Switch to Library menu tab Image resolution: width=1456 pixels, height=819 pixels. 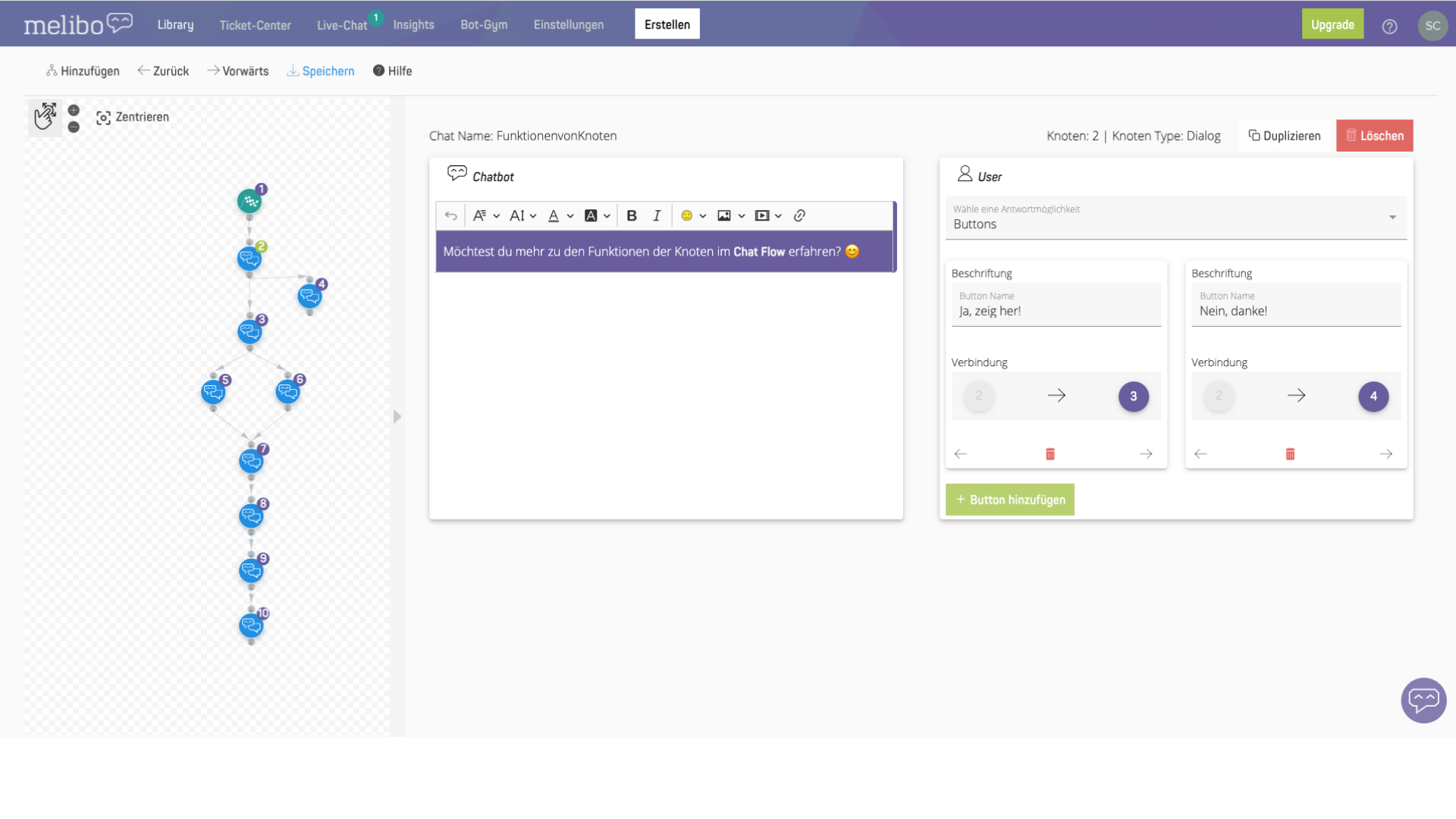(176, 24)
